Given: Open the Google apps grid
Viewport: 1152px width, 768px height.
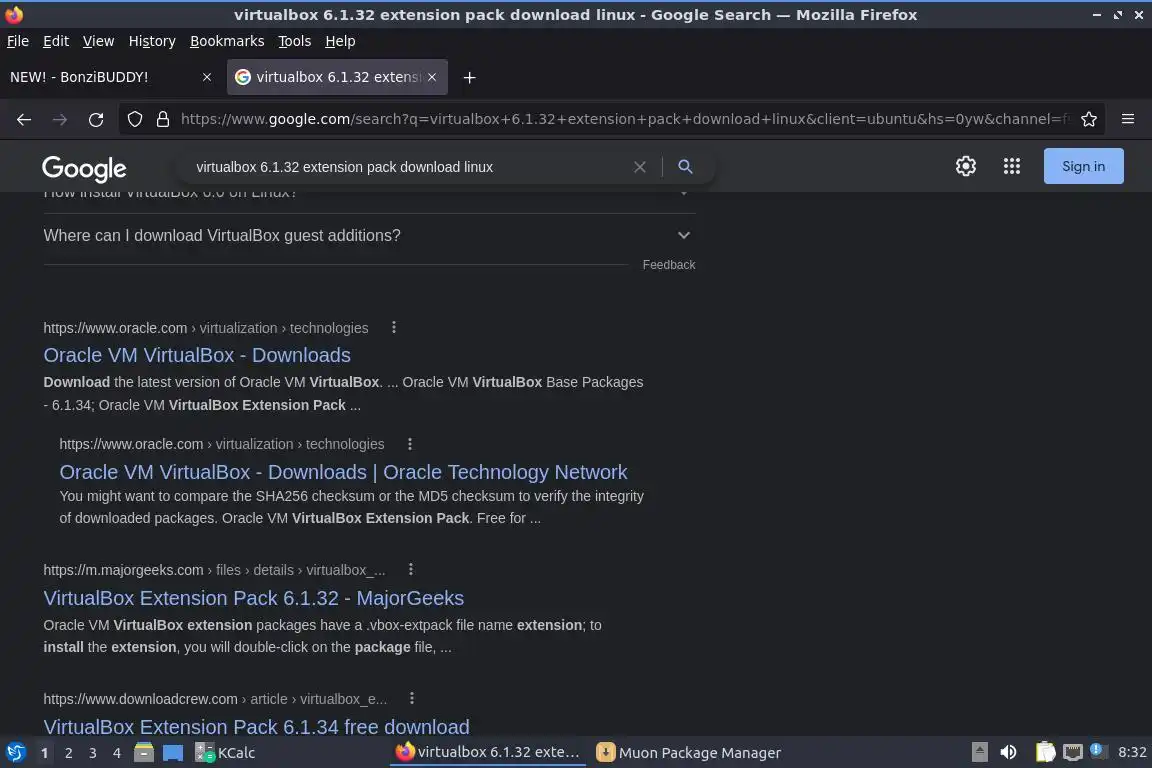Looking at the screenshot, I should 1012,166.
